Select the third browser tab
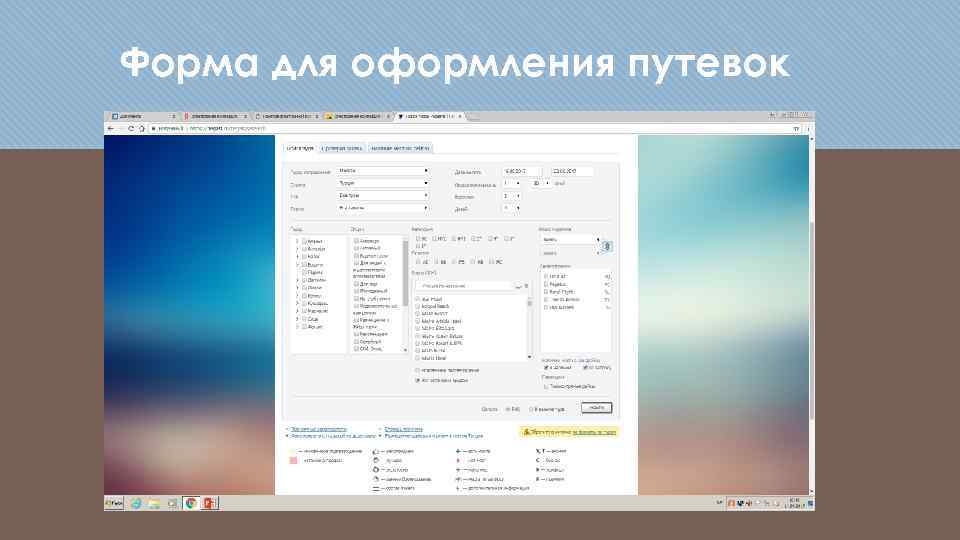 point(286,116)
